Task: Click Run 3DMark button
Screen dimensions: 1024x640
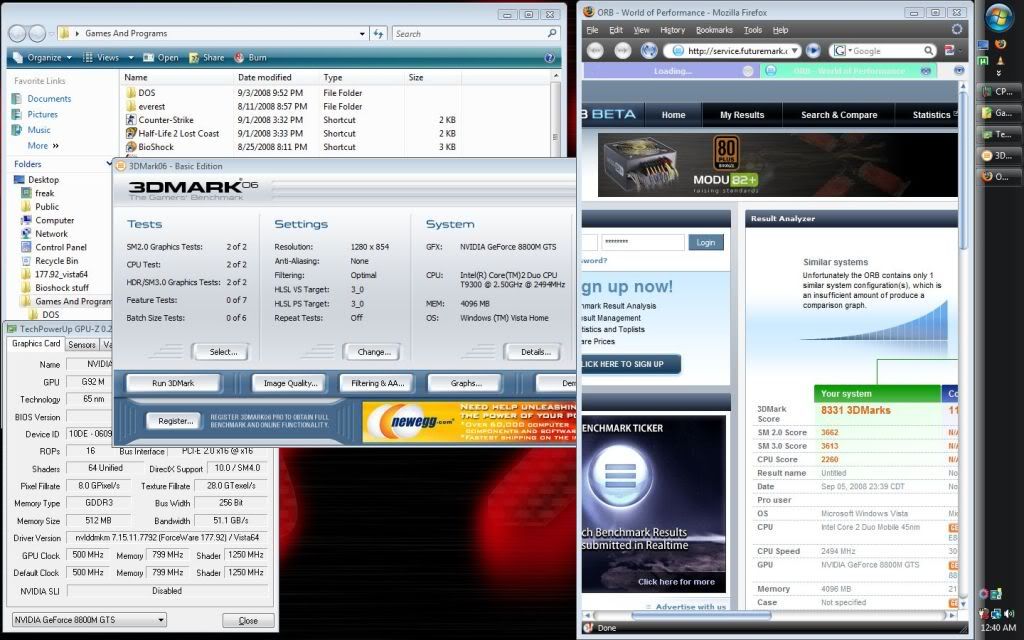Action: (x=172, y=383)
